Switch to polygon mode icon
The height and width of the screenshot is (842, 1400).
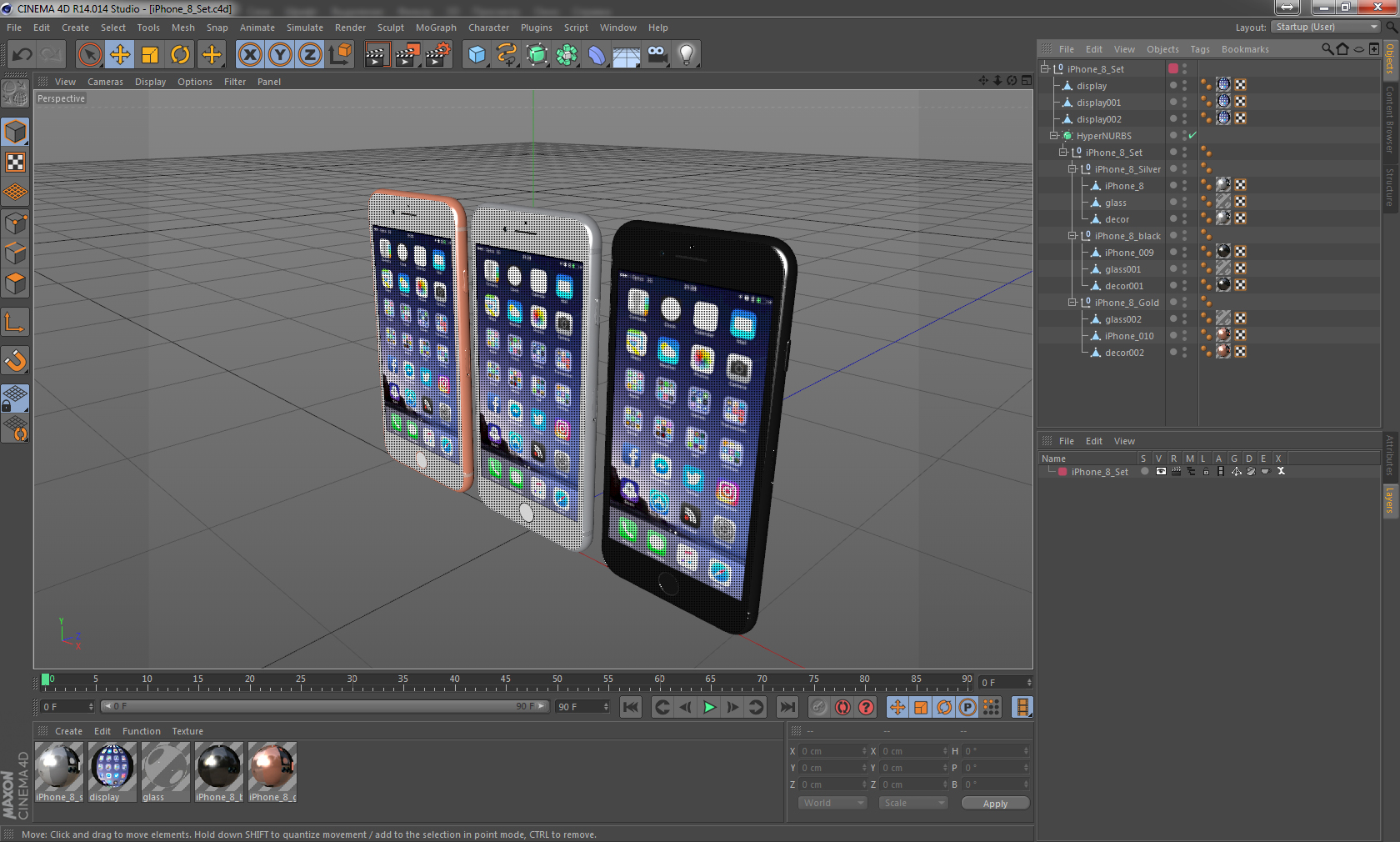[15, 284]
